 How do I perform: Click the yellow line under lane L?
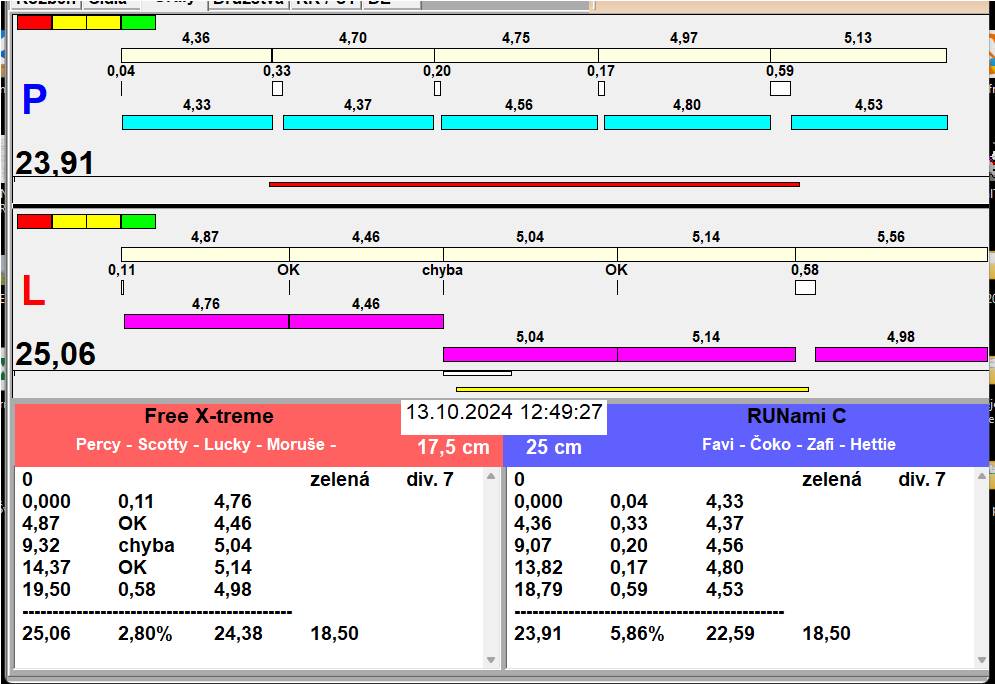coord(632,389)
